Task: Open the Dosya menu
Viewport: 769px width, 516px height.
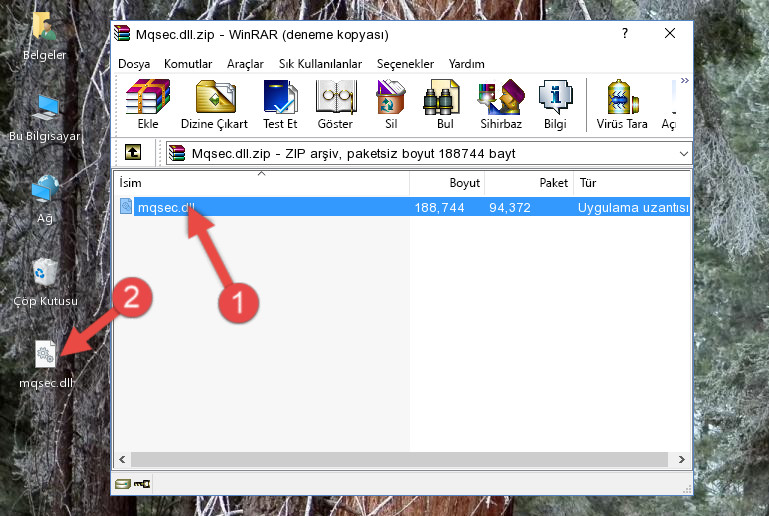Action: coord(134,64)
